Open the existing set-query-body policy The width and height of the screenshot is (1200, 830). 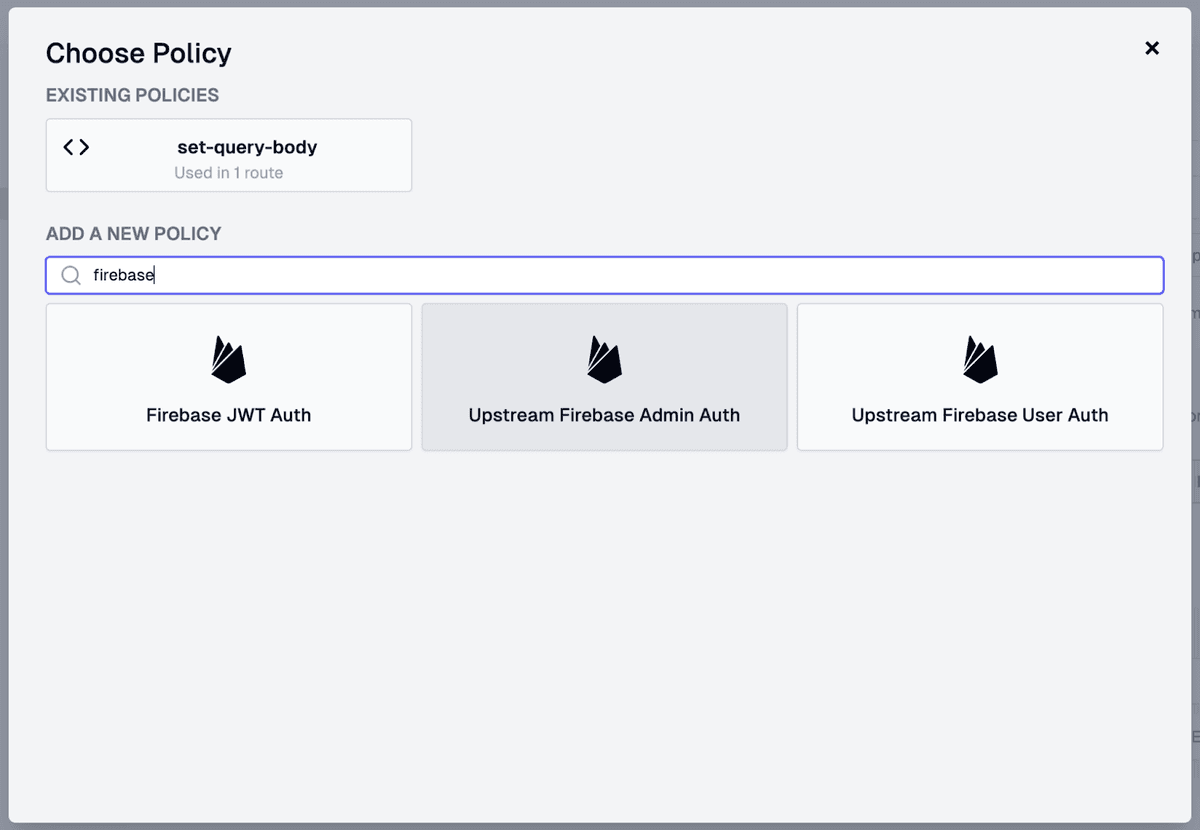pos(228,155)
